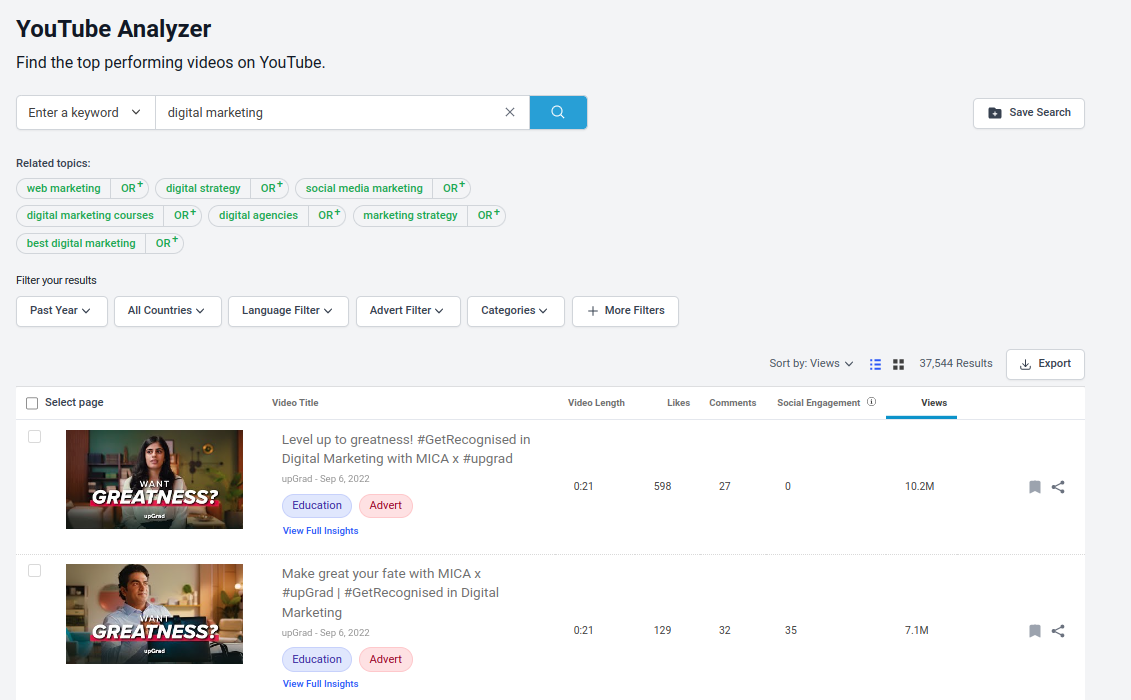Image resolution: width=1131 pixels, height=700 pixels.
Task: Select the 'digital agencies' related topic
Action: tap(258, 215)
